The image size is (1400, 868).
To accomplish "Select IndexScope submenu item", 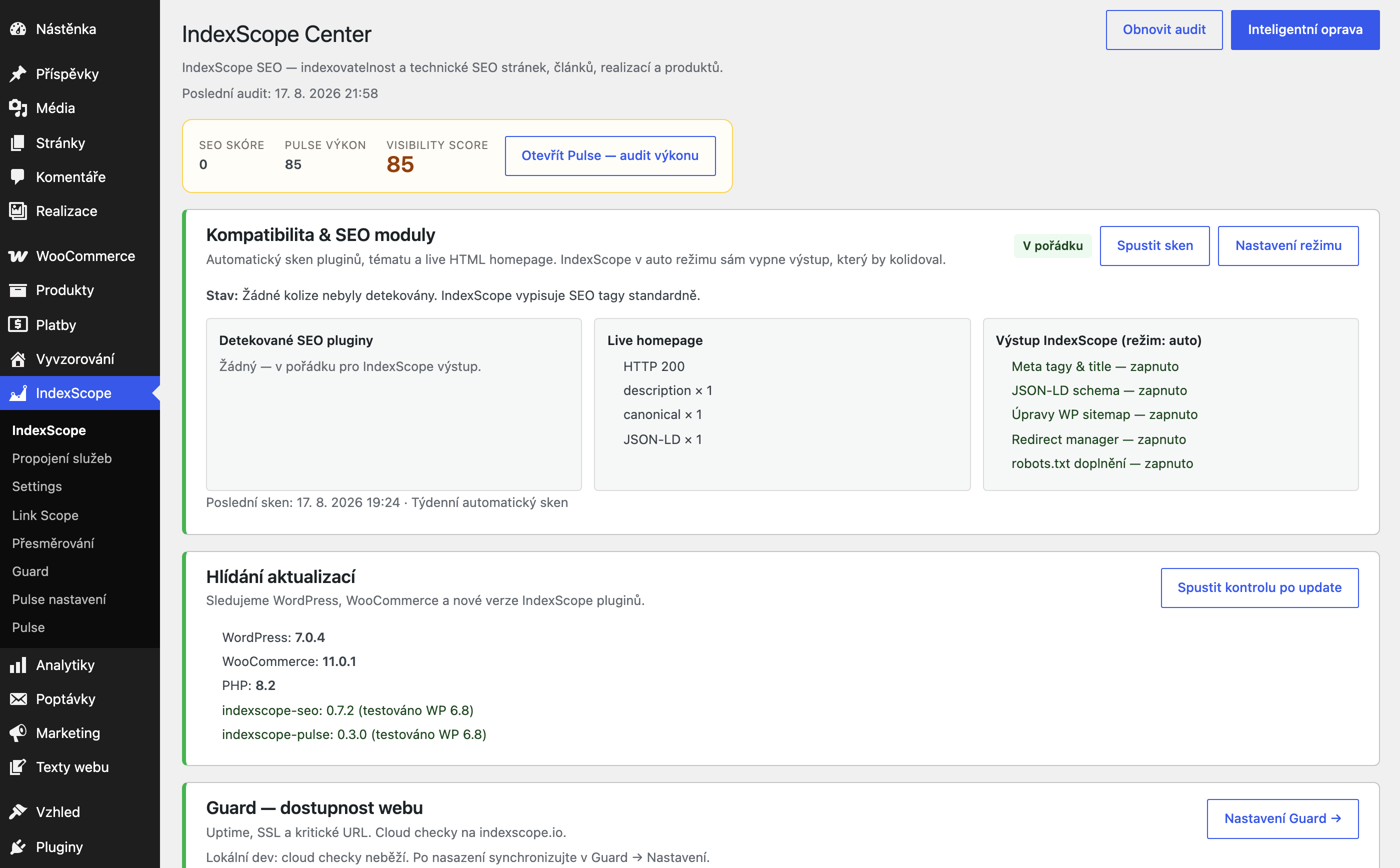I will [49, 430].
